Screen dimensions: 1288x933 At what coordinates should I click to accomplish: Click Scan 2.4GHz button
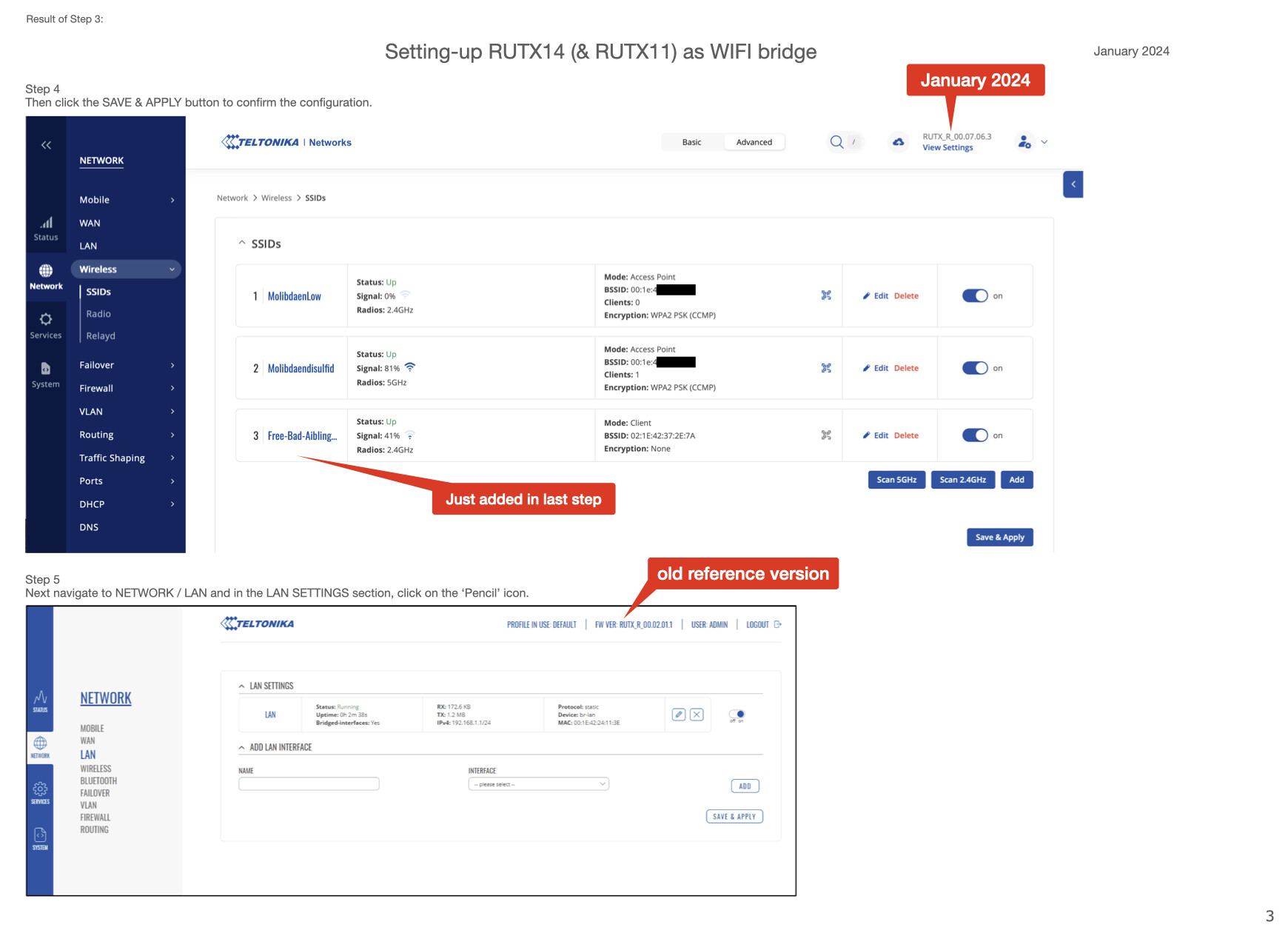pos(962,480)
